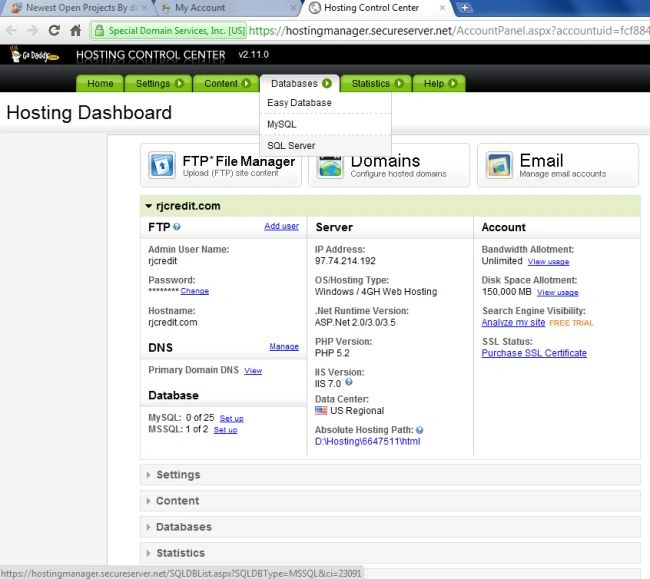Click the rjcredit admin user name value
The height and width of the screenshot is (579, 650).
(162, 261)
